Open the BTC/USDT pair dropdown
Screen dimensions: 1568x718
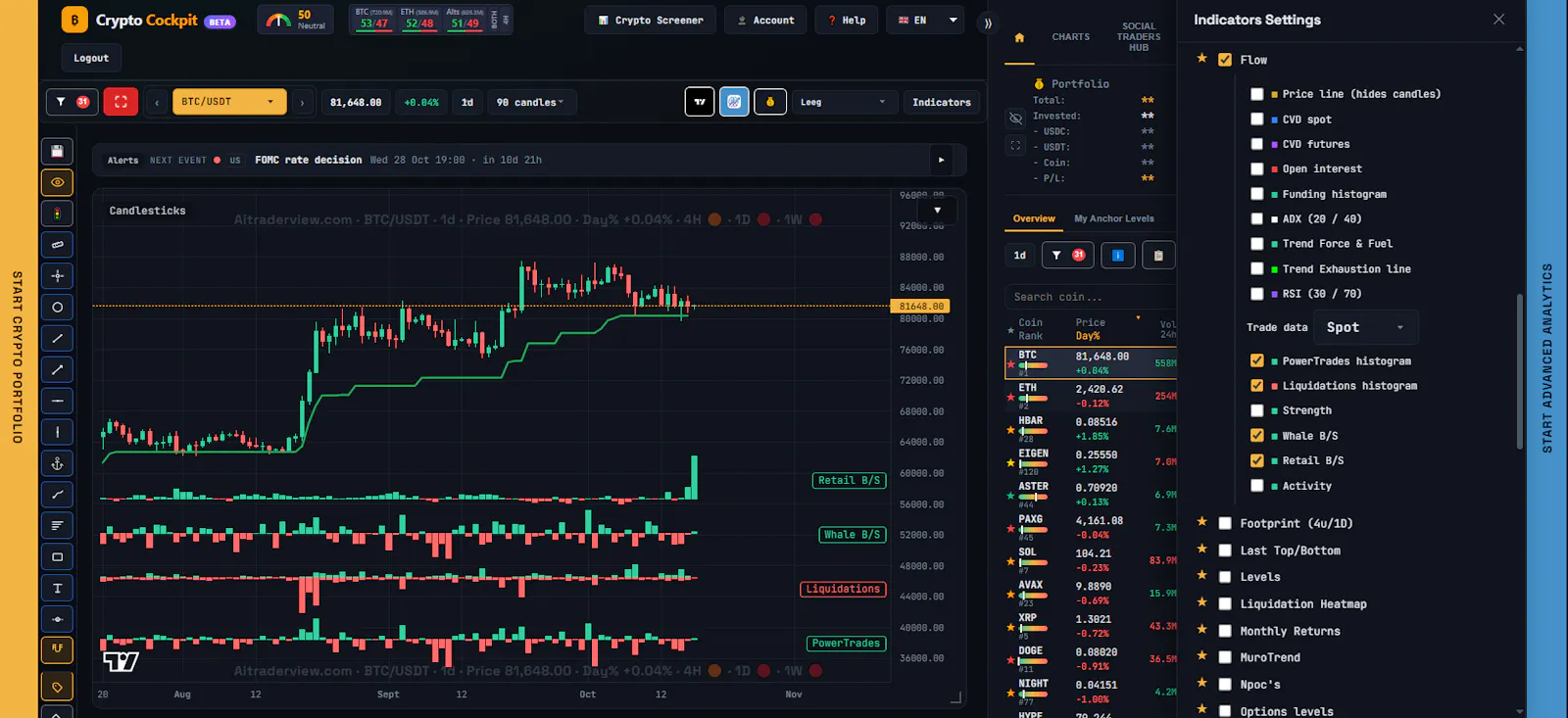click(x=229, y=102)
